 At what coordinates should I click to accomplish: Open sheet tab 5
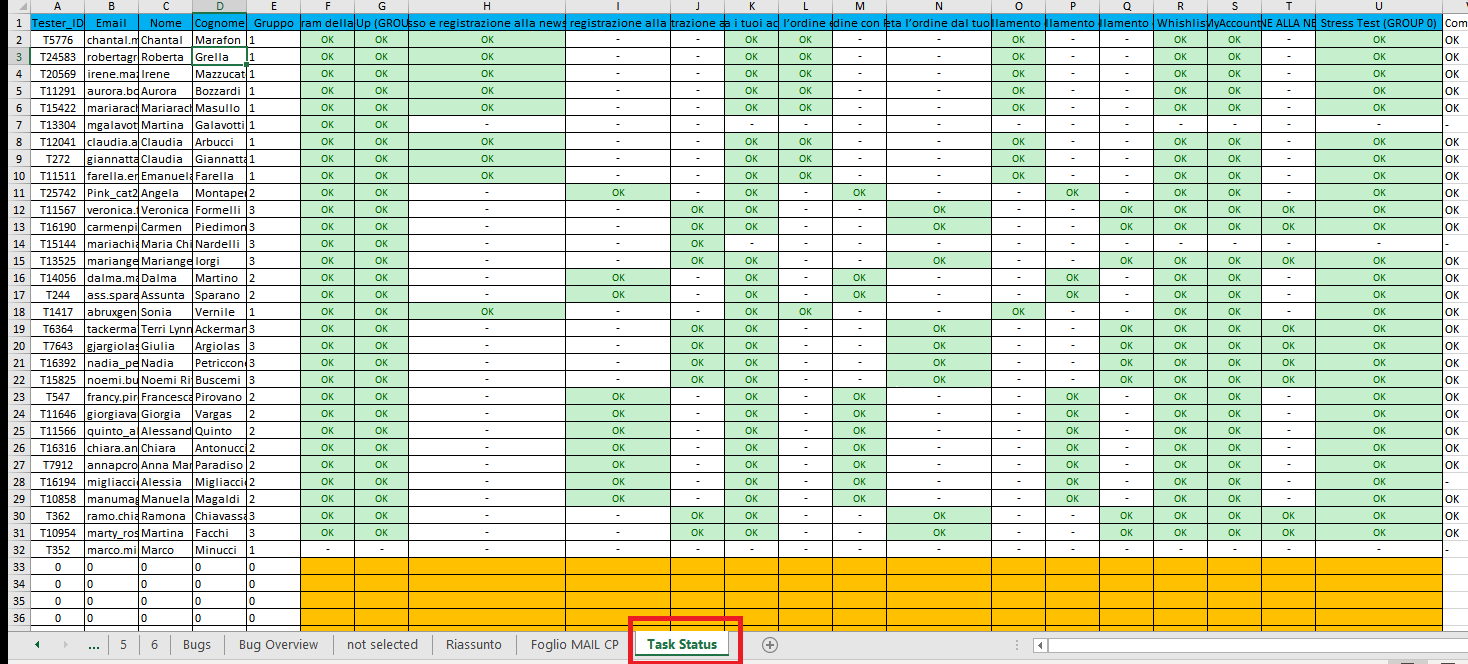click(x=123, y=645)
